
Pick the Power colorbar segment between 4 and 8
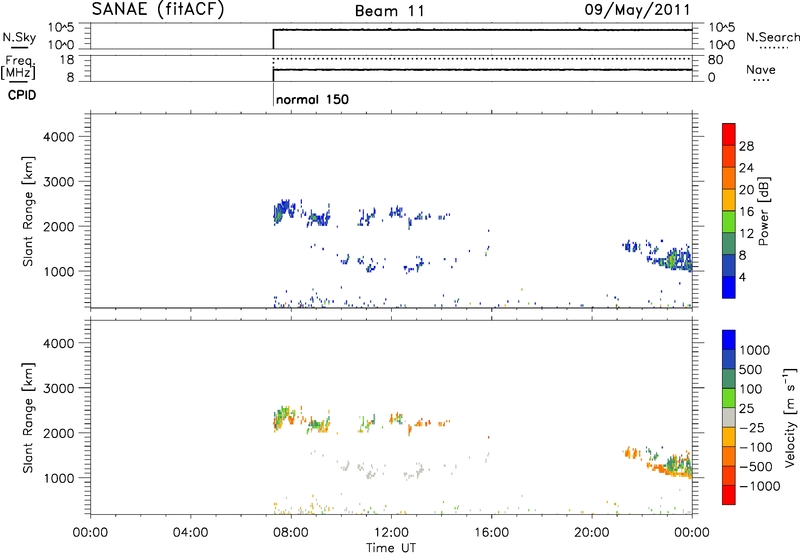(729, 265)
